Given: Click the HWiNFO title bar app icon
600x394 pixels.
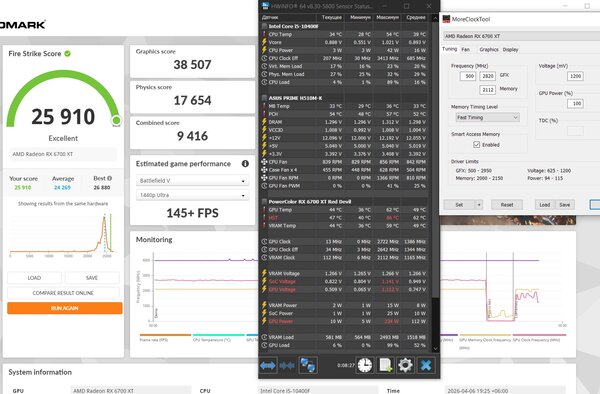Looking at the screenshot, I should (266, 6).
